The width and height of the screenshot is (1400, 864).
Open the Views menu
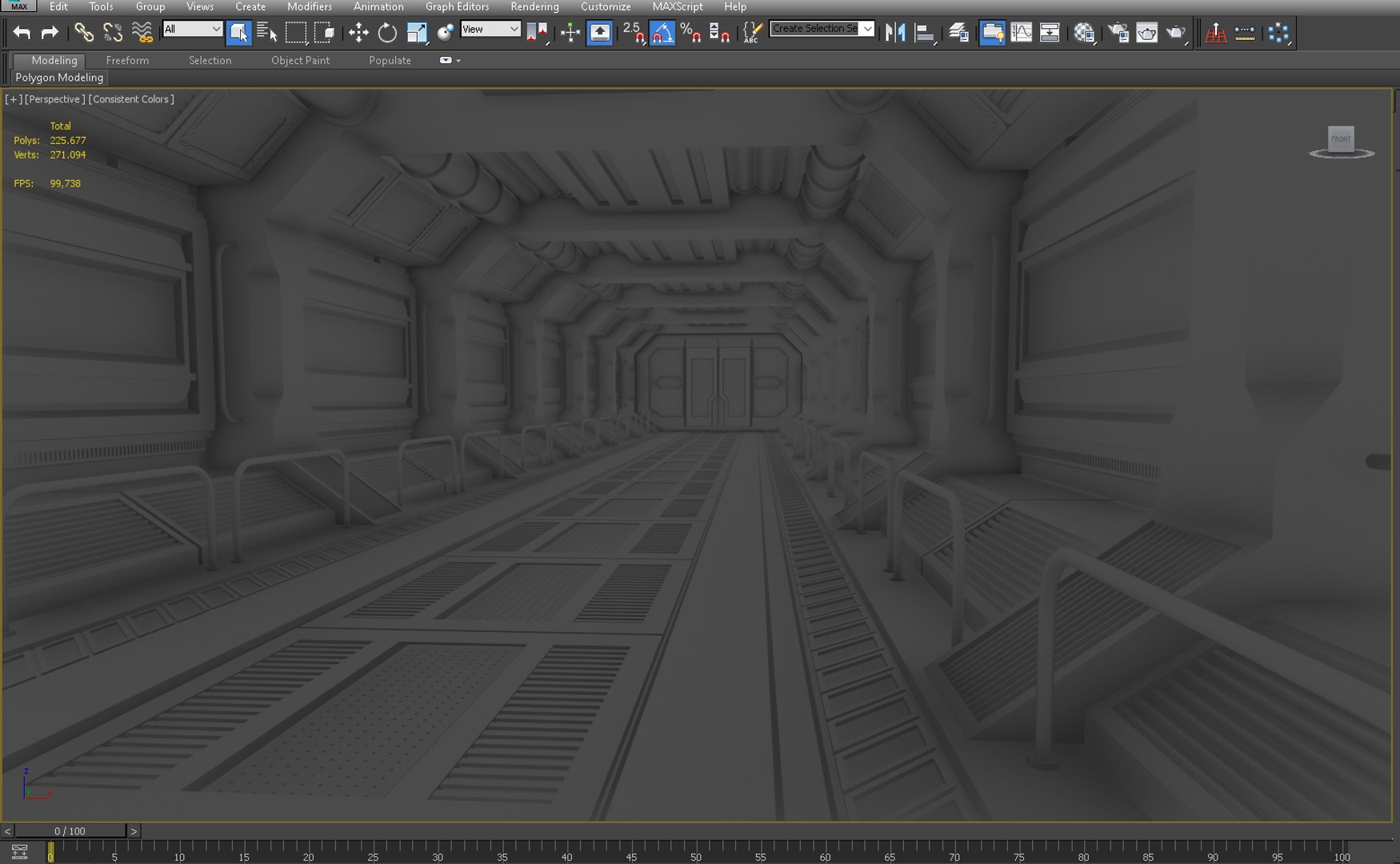pyautogui.click(x=200, y=6)
